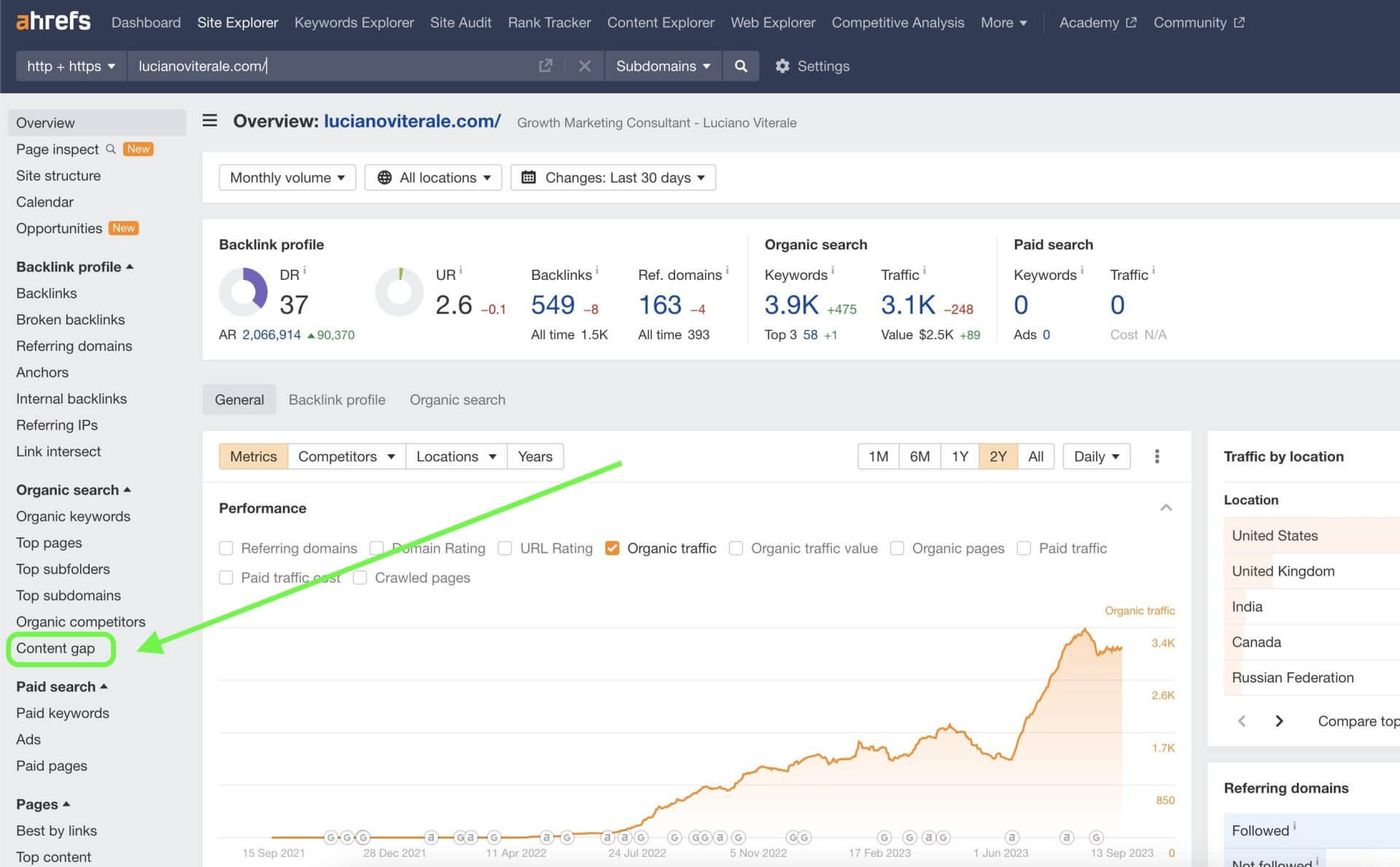Select the General tab
Screen dimensions: 1400x867
coord(239,399)
